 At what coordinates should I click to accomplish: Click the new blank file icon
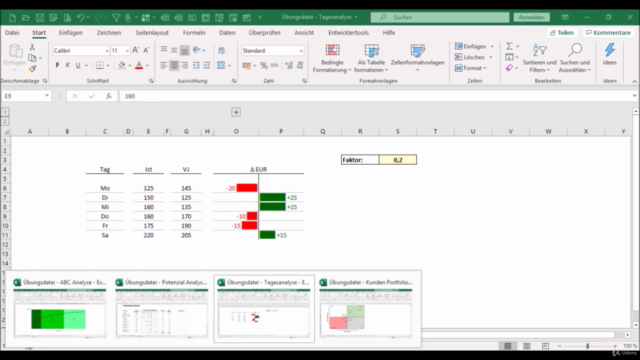tap(12, 18)
